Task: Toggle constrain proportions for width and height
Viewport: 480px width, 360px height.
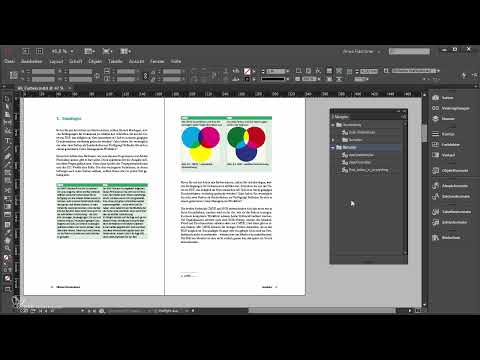Action: coord(97,76)
